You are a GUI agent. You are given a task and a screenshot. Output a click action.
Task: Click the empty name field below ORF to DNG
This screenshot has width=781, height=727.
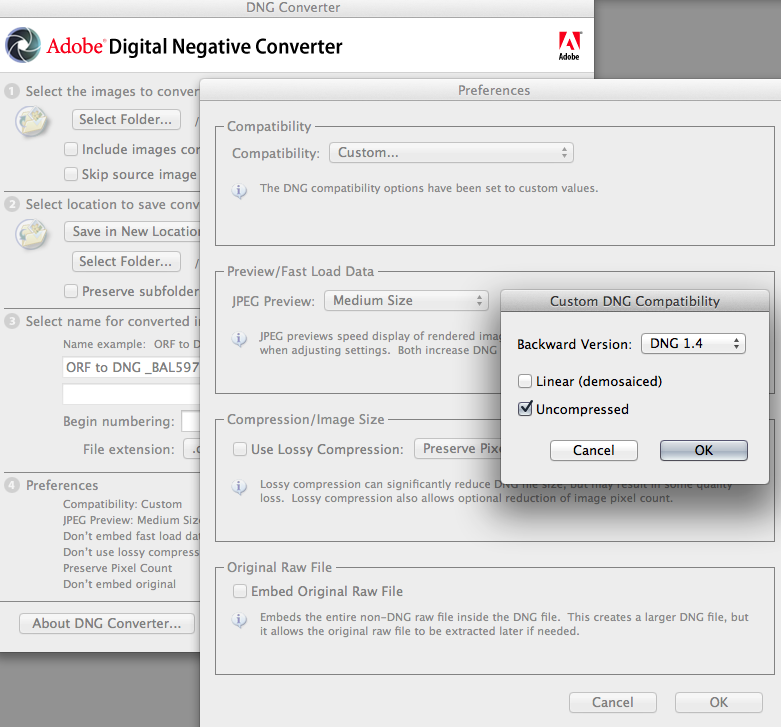(x=131, y=394)
